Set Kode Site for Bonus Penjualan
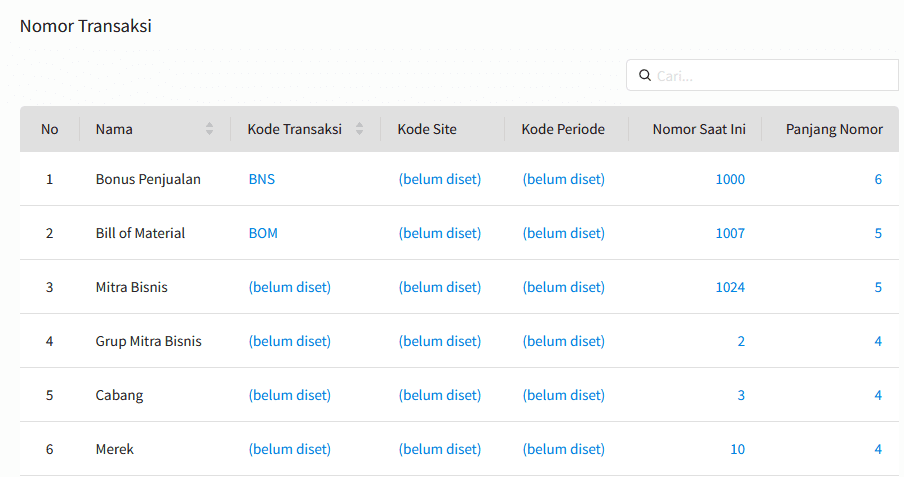Image resolution: width=904 pixels, height=477 pixels. click(x=439, y=179)
